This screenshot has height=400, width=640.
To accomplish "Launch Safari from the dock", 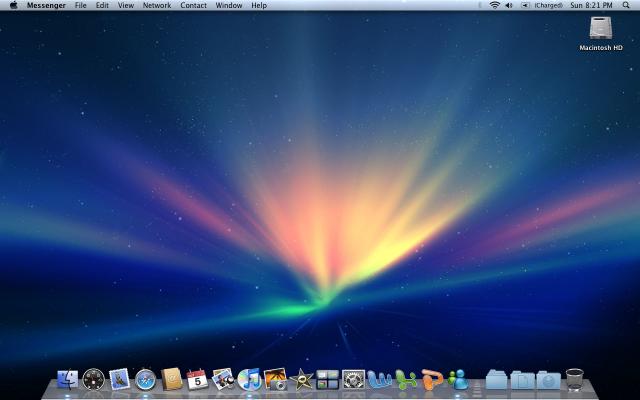I will pyautogui.click(x=146, y=379).
